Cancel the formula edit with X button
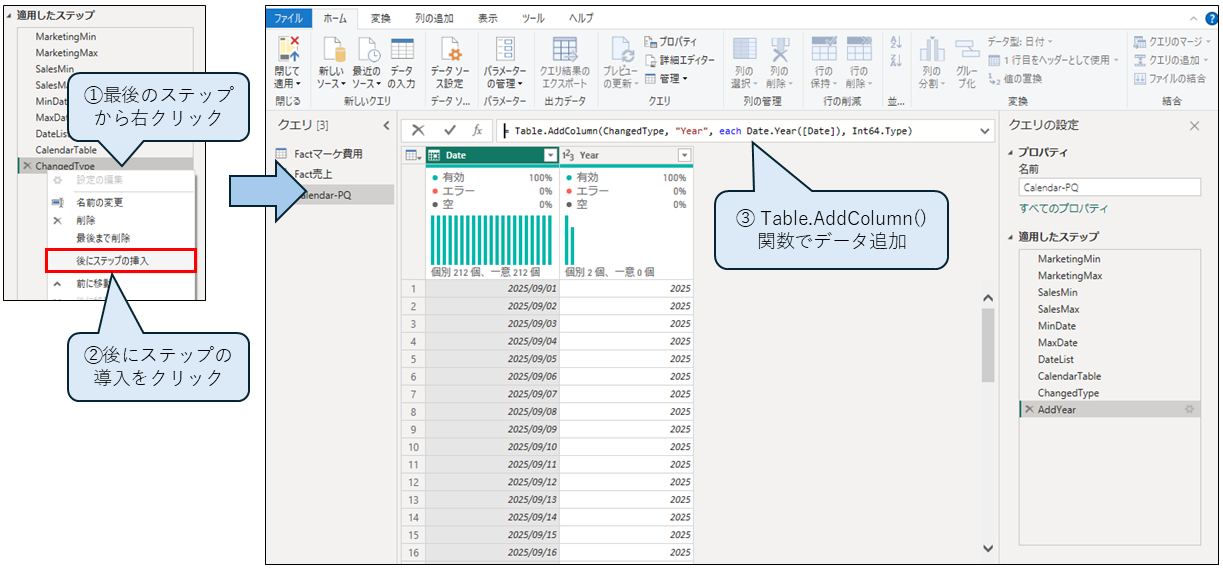Viewport: 1223px width, 568px height. 418,131
